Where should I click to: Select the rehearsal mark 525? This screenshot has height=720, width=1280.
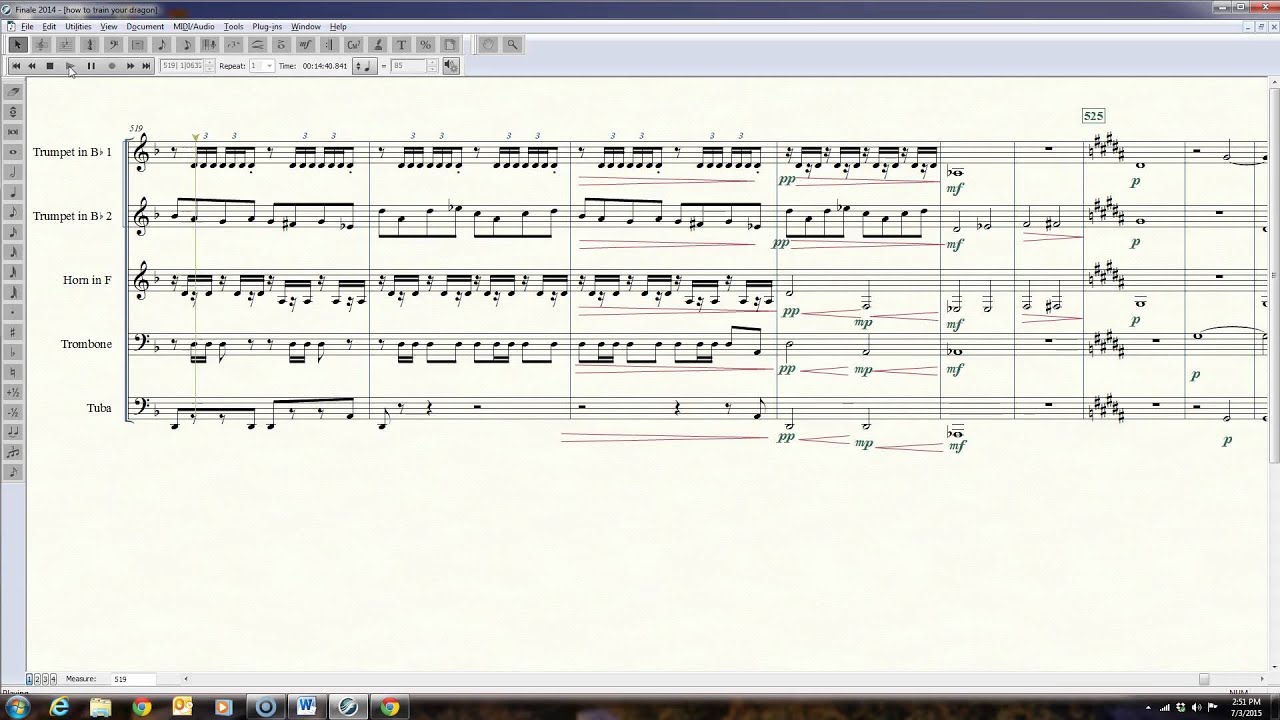[x=1093, y=116]
